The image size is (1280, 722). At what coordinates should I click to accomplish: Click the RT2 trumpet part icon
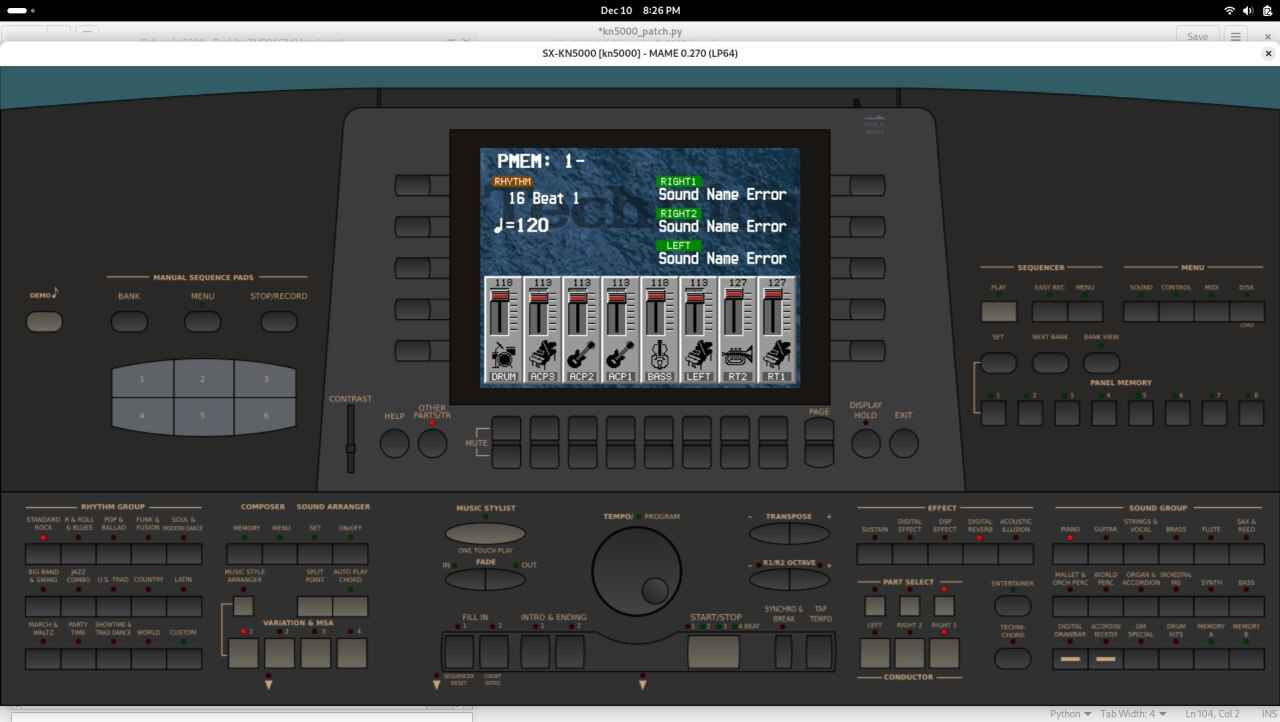(737, 356)
